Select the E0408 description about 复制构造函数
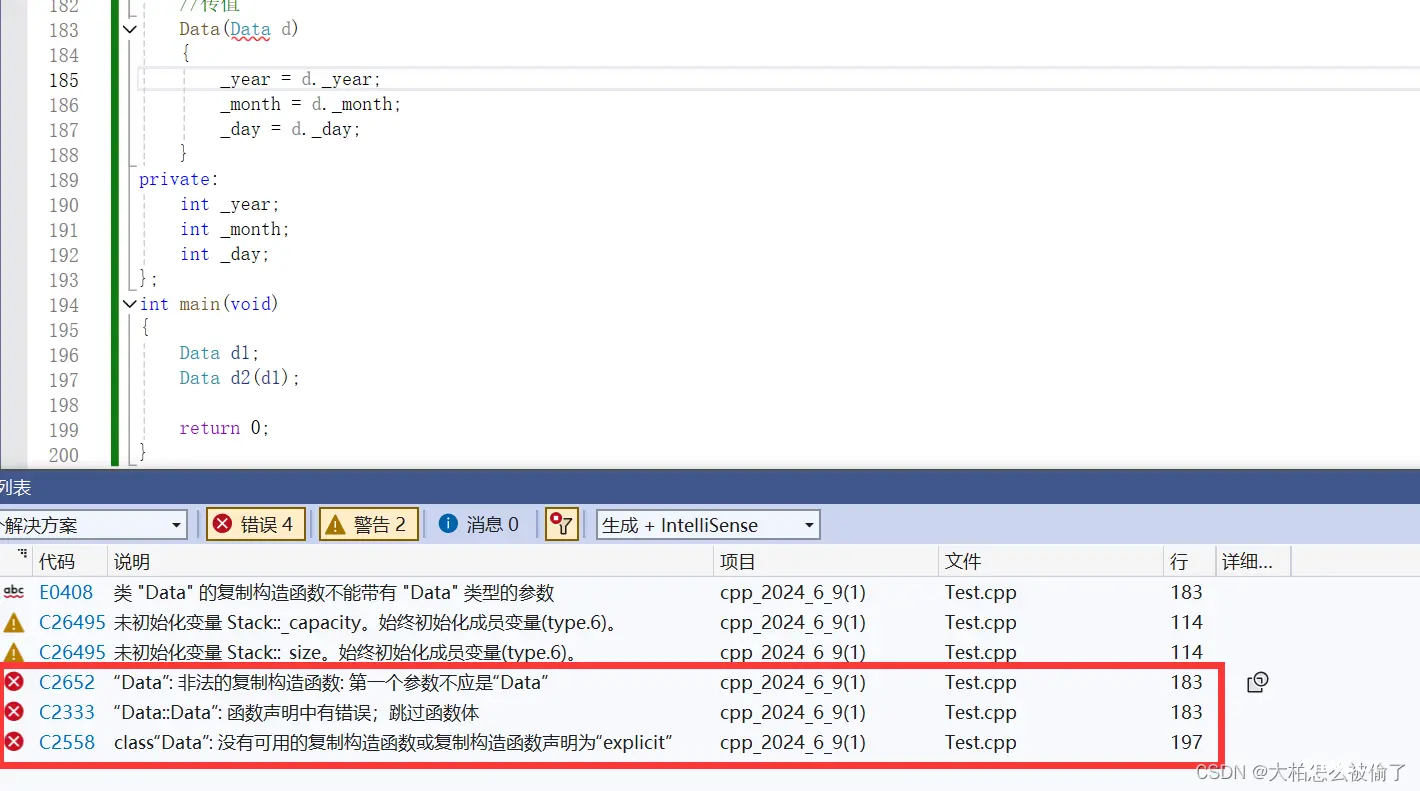Viewport: 1420px width, 791px height. coord(334,592)
